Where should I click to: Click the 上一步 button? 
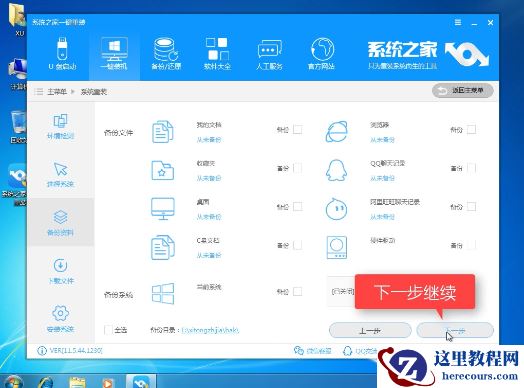tap(370, 330)
